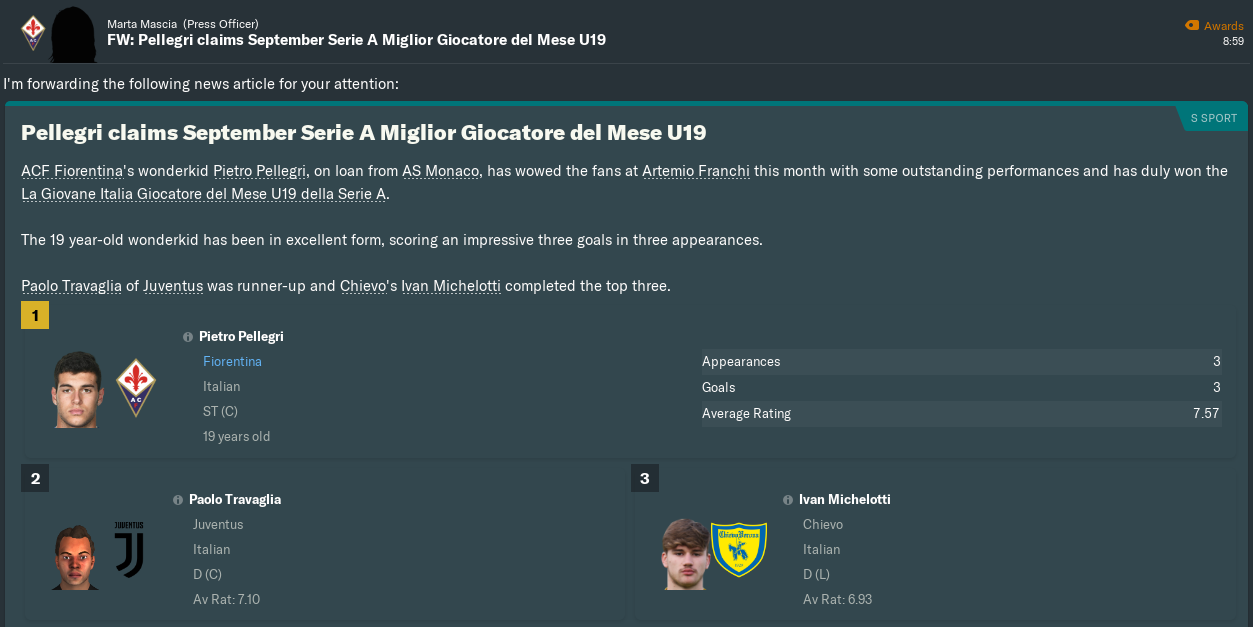Click the Awards category label
Screen dimensions: 1253x627
1224,26
